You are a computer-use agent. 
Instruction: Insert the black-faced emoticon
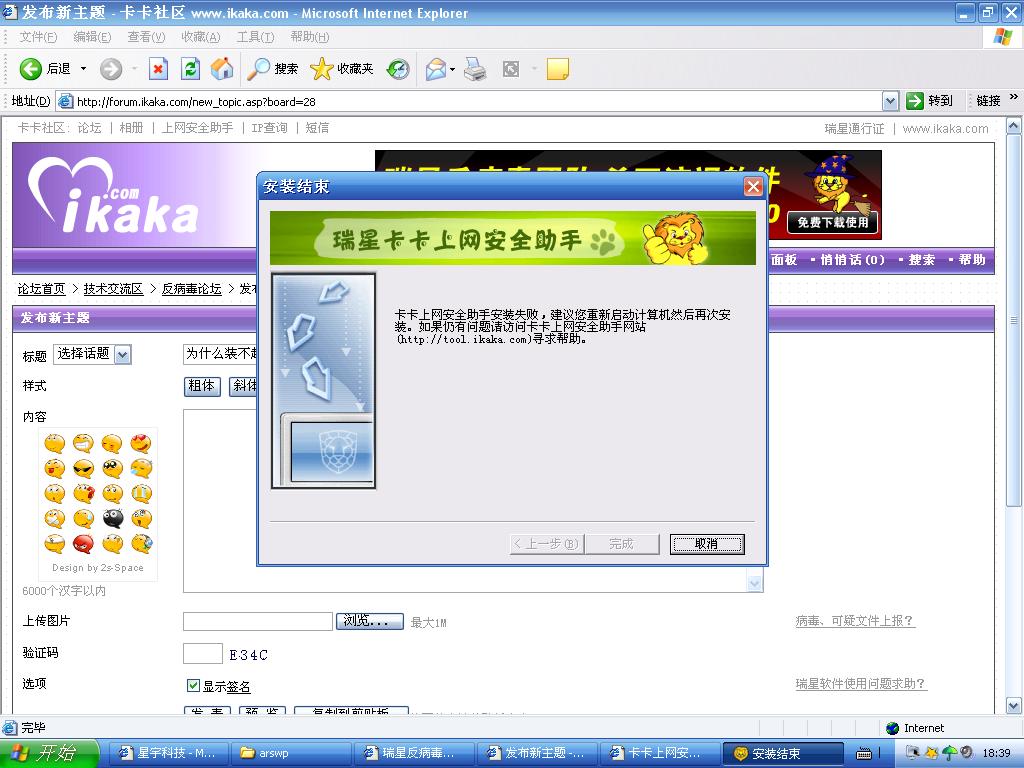(112, 519)
